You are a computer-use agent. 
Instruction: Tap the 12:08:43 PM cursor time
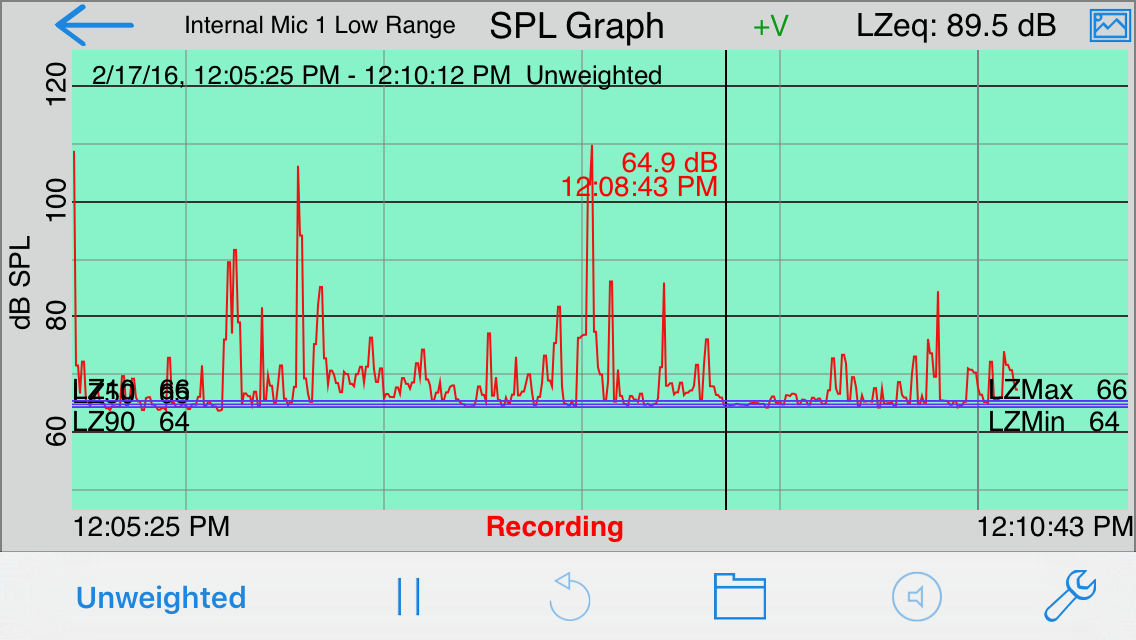(x=640, y=187)
